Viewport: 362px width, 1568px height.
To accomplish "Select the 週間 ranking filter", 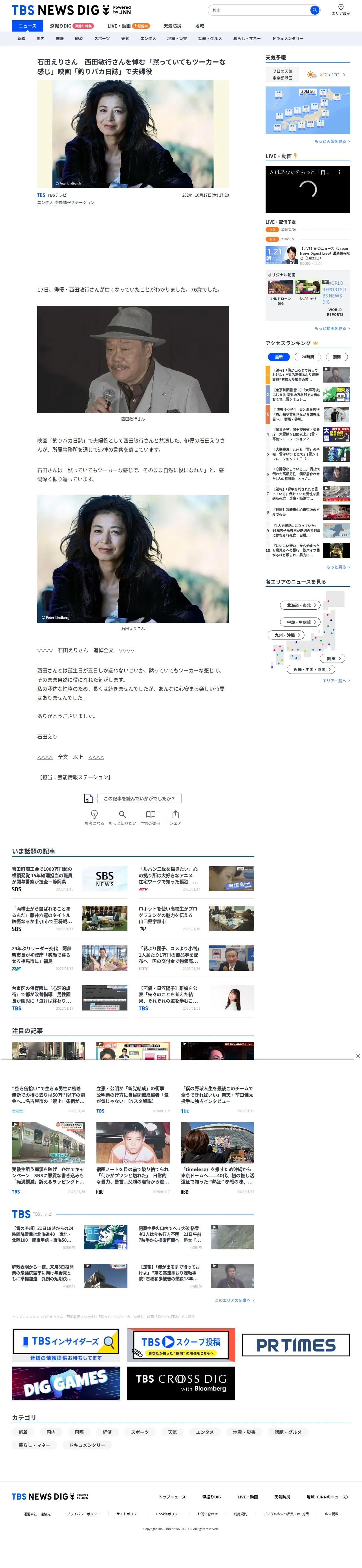I will (x=336, y=357).
